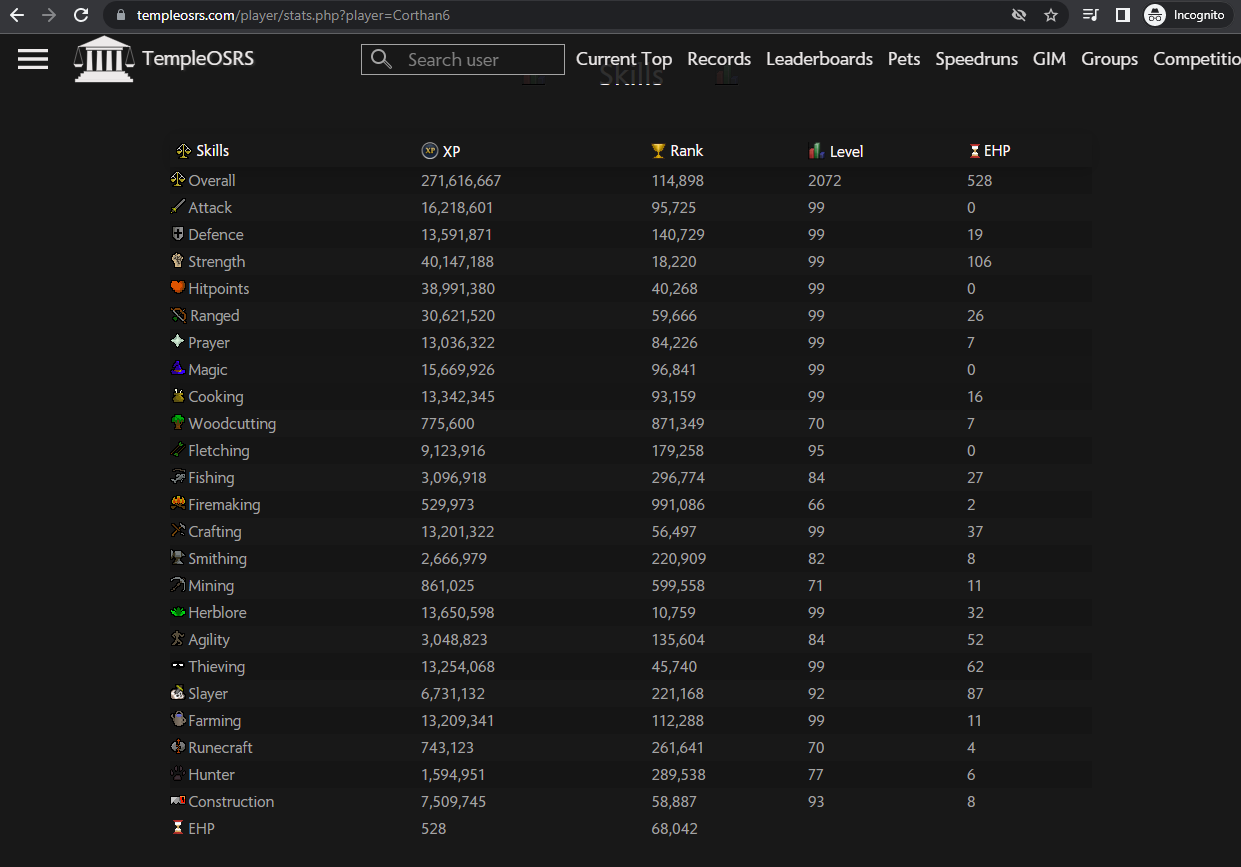Select the Smithing skill row label
The width and height of the screenshot is (1241, 867).
[x=217, y=558]
